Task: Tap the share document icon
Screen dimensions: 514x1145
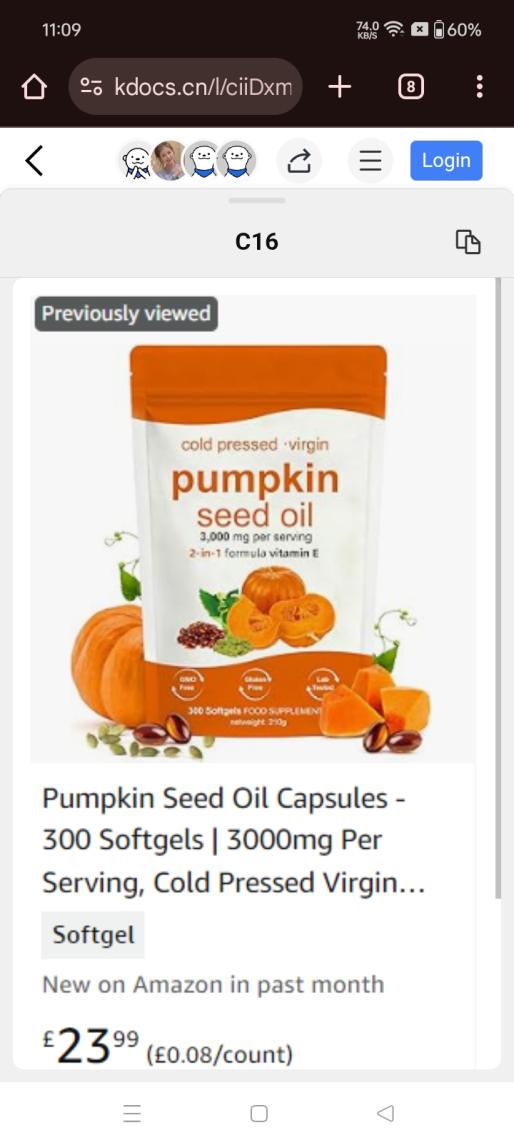Action: coord(299,161)
